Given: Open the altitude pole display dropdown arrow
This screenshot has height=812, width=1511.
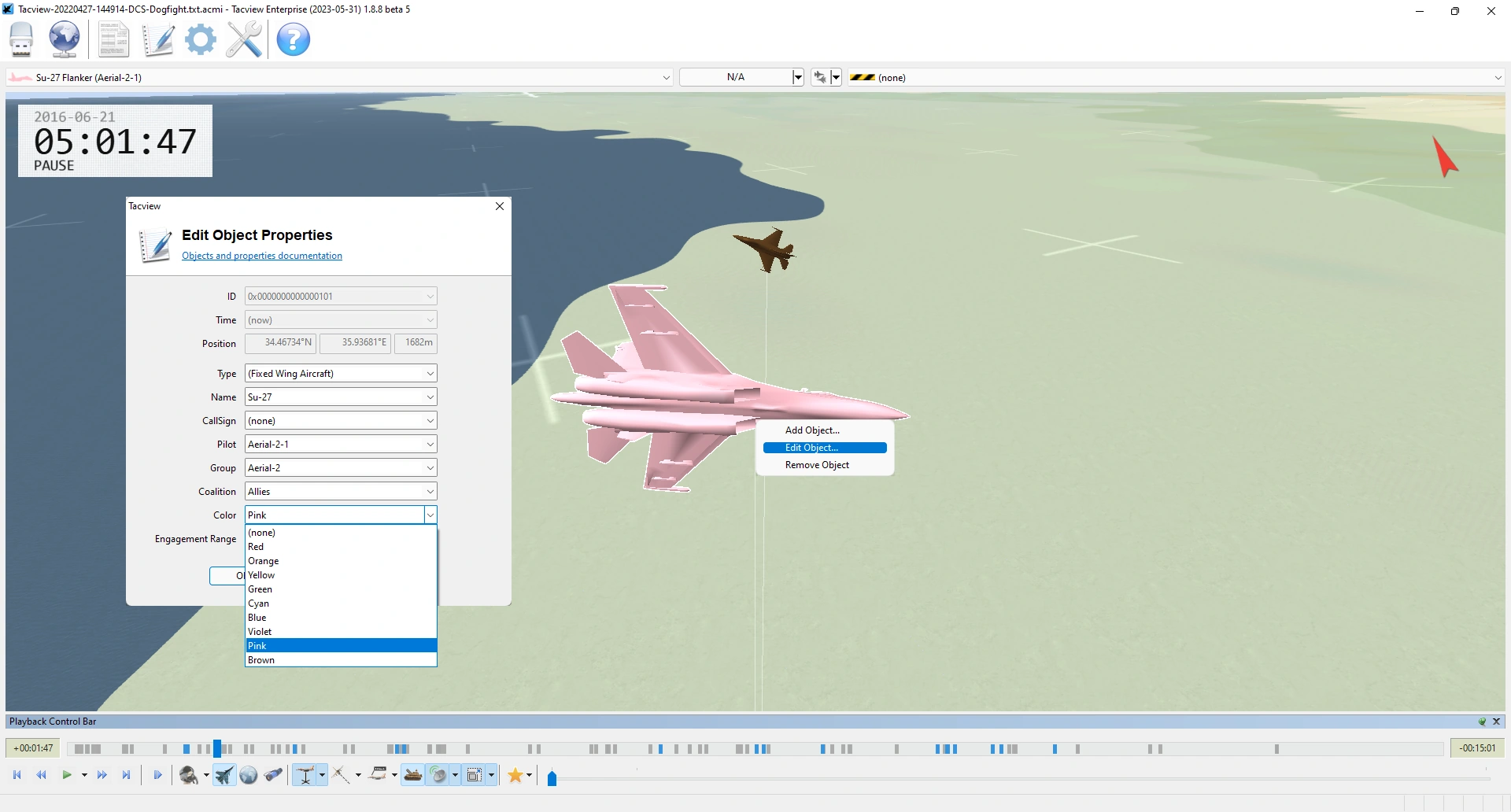Looking at the screenshot, I should (x=322, y=775).
